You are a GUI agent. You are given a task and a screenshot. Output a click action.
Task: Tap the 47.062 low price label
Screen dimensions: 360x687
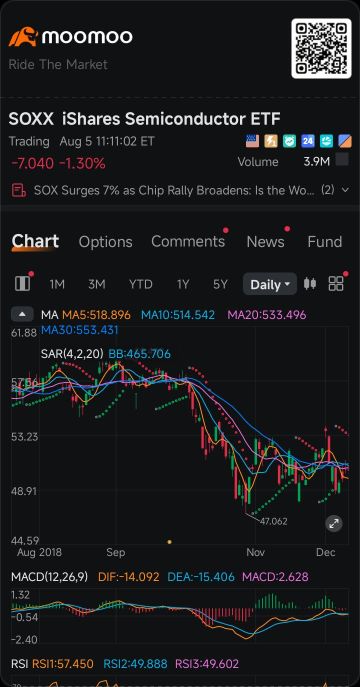click(x=274, y=521)
